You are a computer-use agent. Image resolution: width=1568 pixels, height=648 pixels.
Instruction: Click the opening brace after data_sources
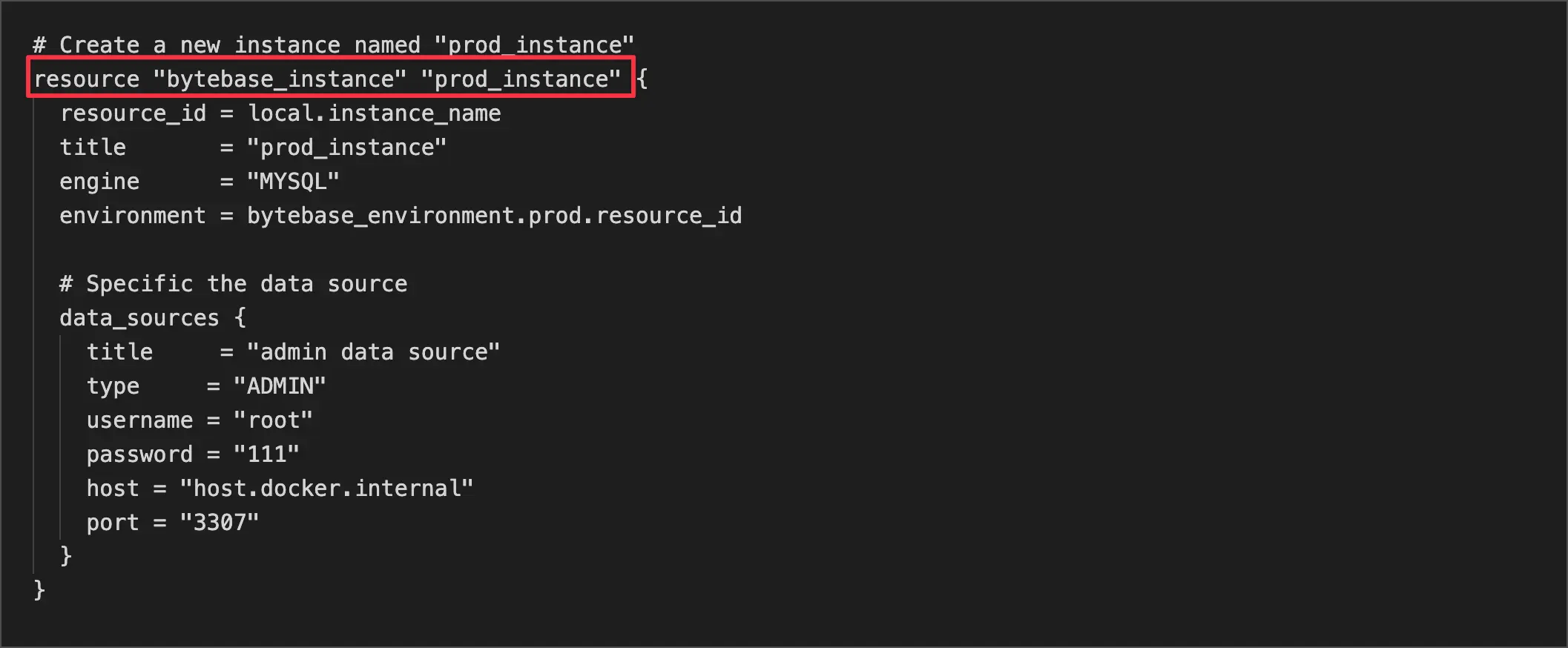click(240, 318)
